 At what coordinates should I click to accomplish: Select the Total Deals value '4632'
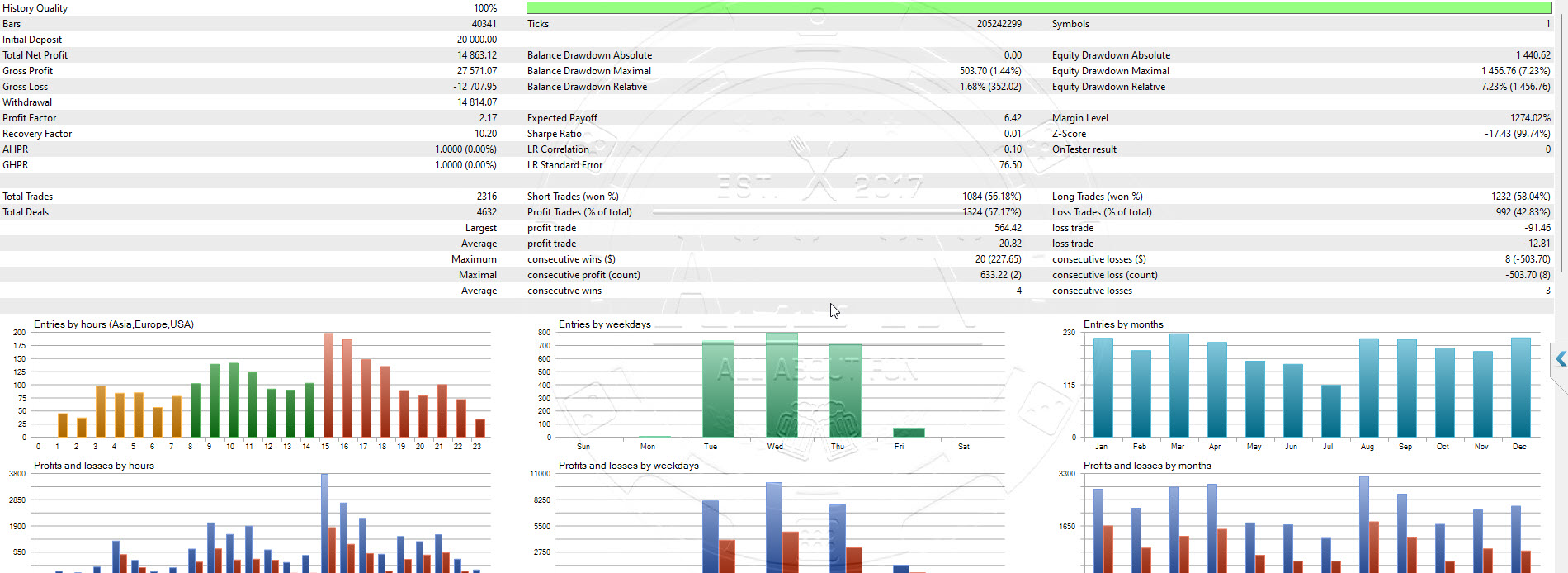[x=487, y=212]
